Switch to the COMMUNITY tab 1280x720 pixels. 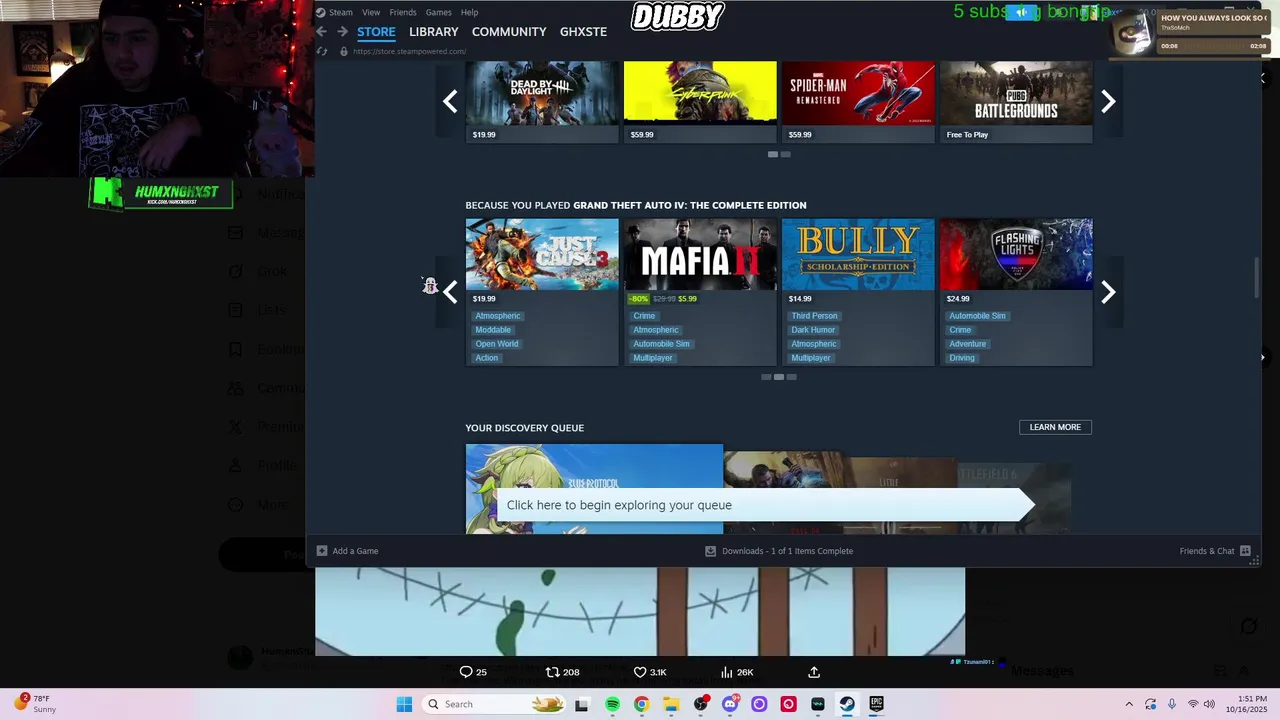[x=509, y=32]
